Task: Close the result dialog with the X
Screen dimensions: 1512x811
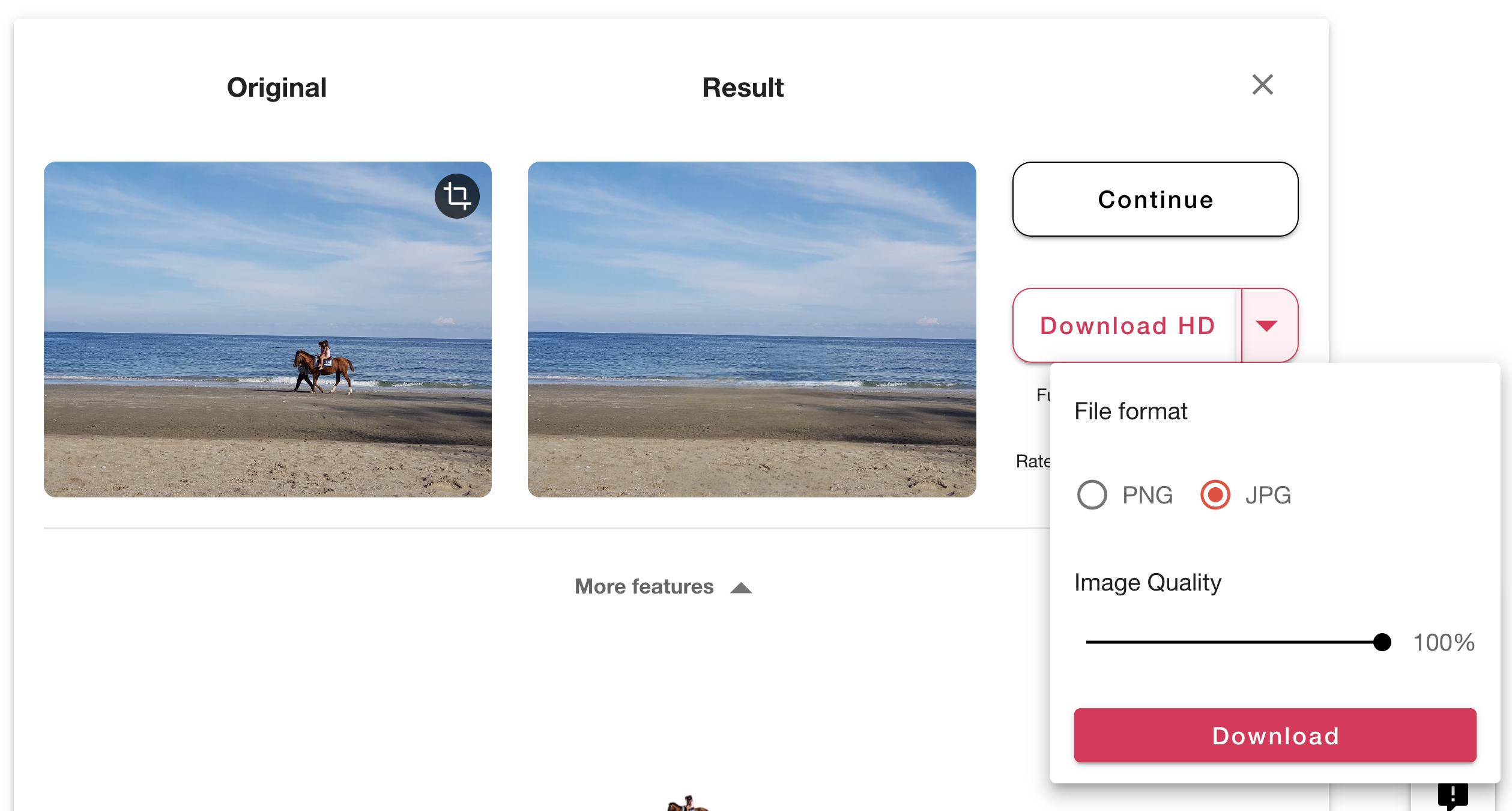Action: point(1262,85)
